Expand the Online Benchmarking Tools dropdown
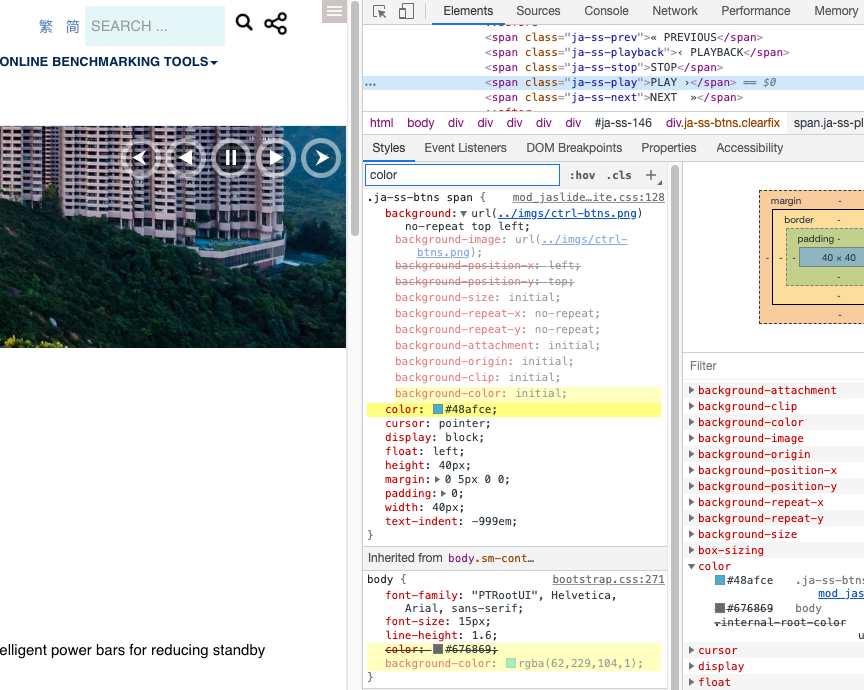 click(x=109, y=62)
